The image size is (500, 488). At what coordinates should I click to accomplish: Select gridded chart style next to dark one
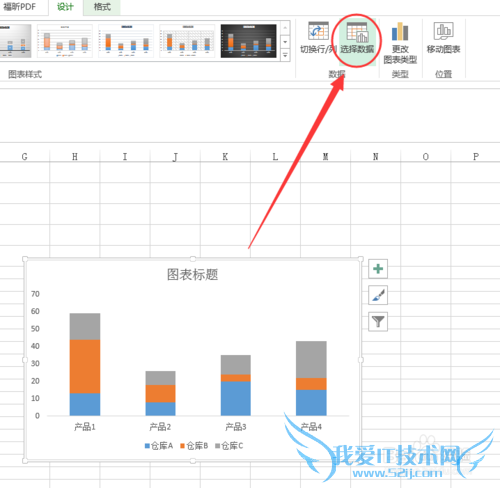(x=187, y=41)
